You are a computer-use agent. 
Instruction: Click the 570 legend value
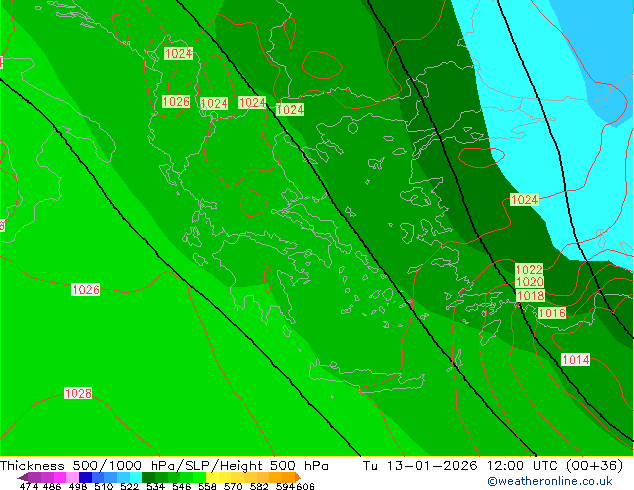point(233,486)
